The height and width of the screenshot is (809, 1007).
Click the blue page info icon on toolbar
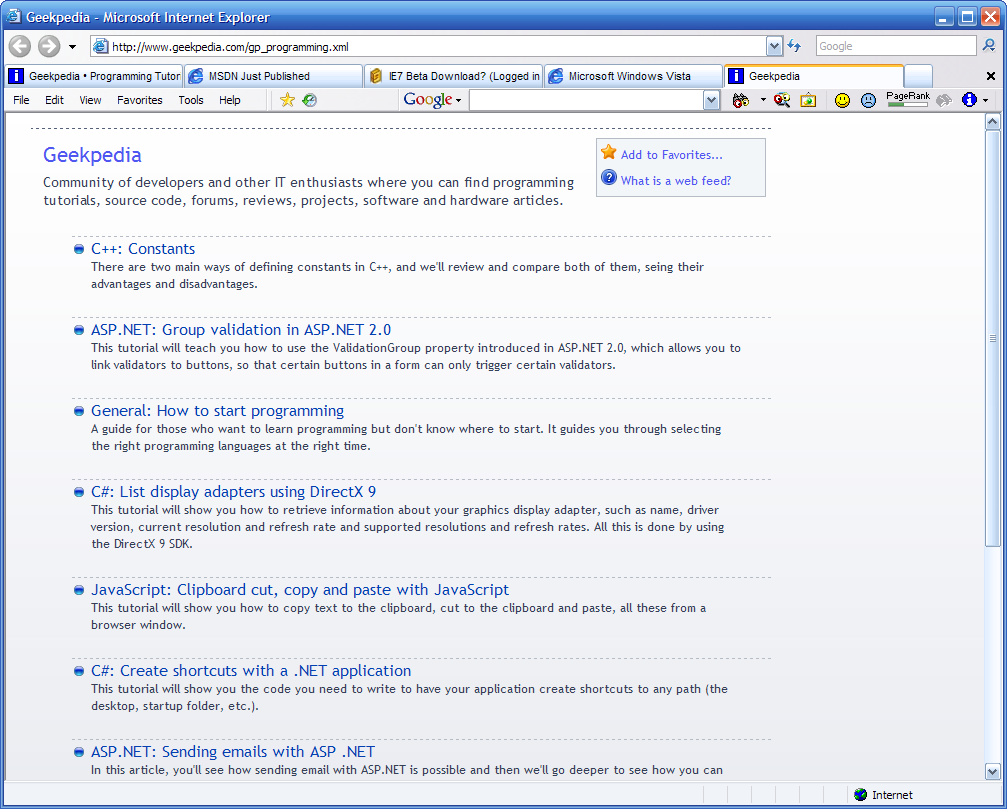[x=969, y=100]
